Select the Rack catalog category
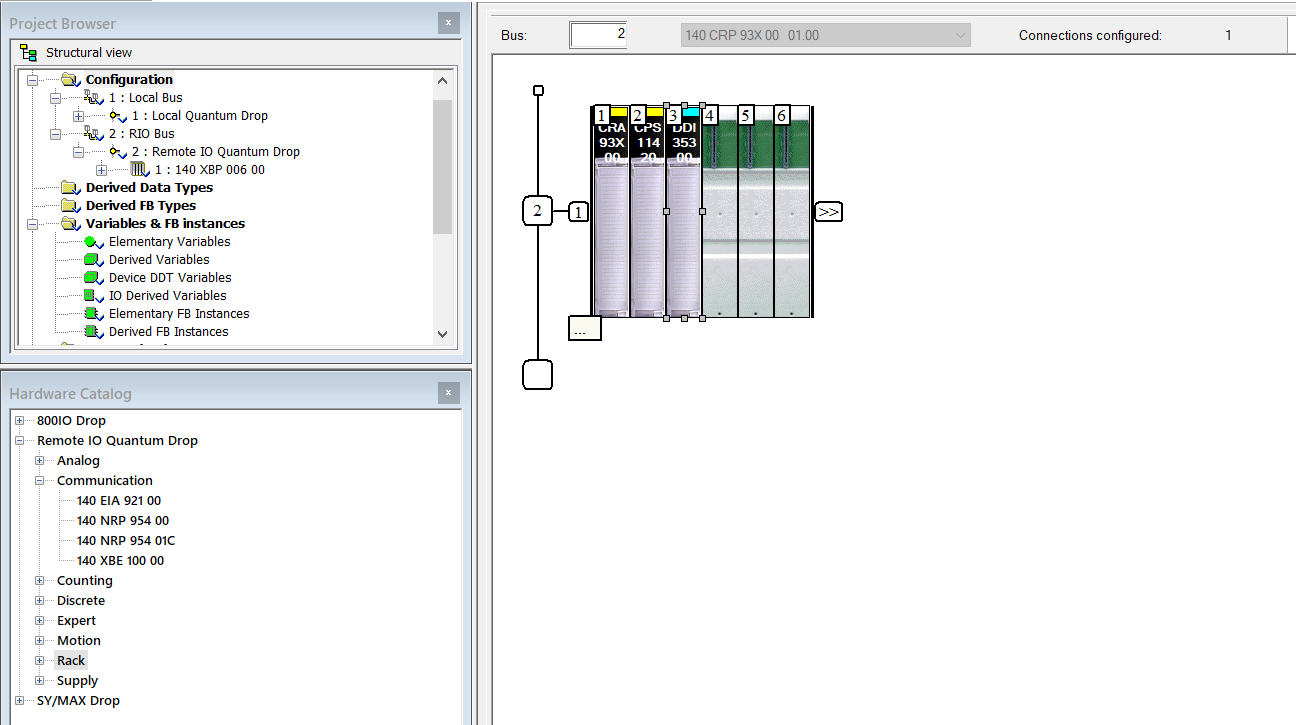 (71, 660)
